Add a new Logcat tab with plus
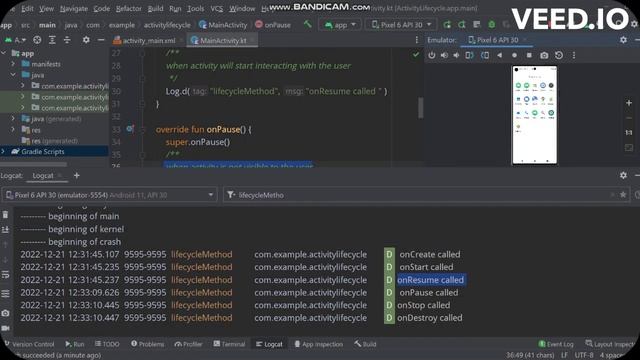 [x=76, y=176]
